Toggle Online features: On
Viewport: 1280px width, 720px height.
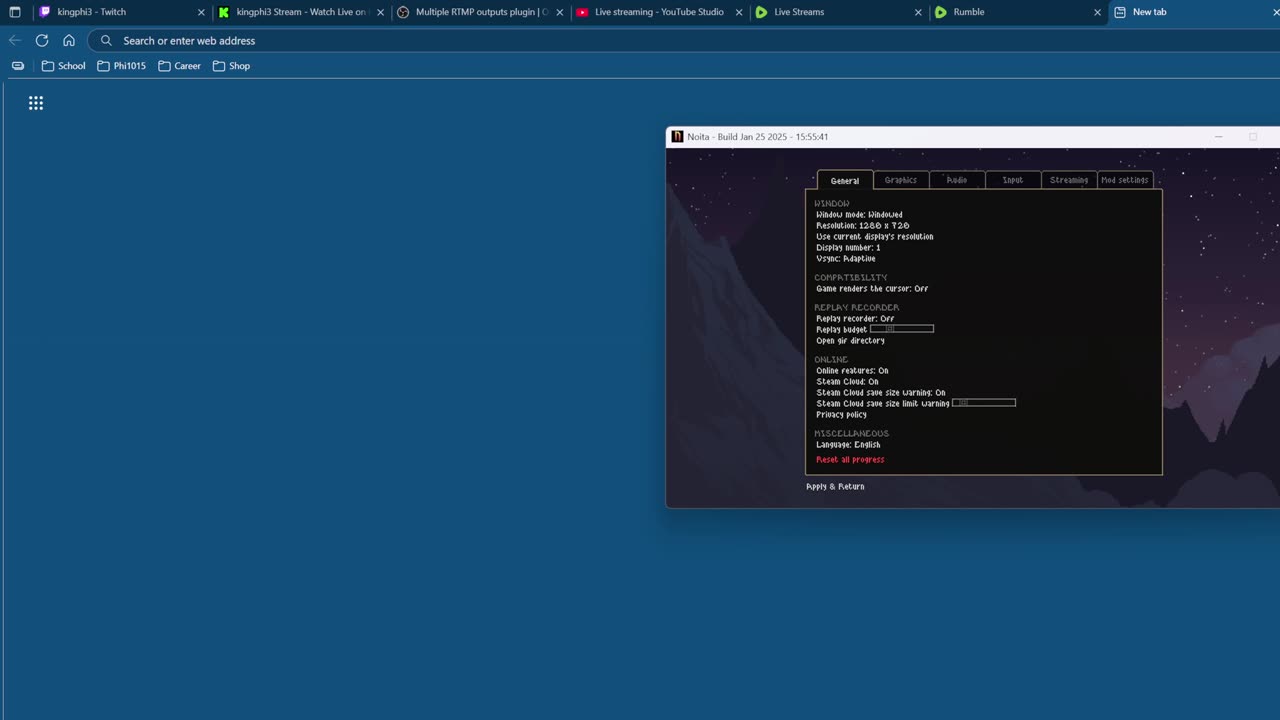coord(852,371)
